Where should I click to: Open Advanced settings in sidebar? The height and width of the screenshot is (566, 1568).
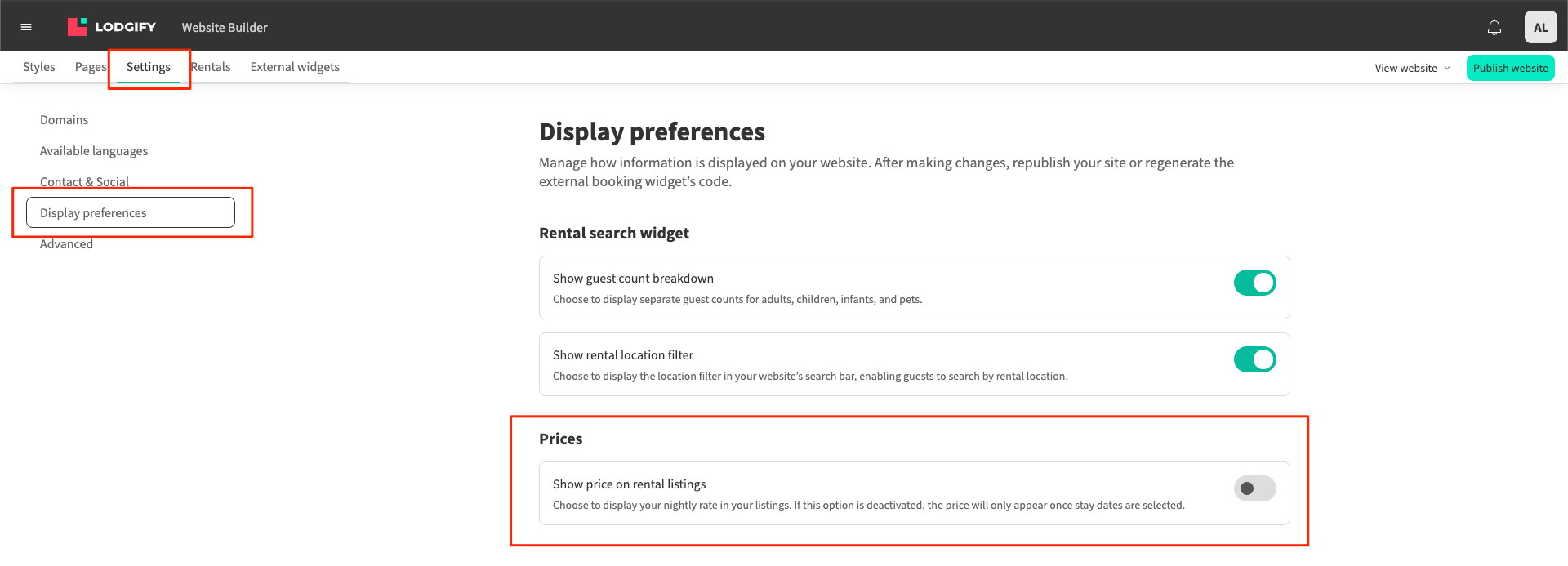click(x=67, y=244)
